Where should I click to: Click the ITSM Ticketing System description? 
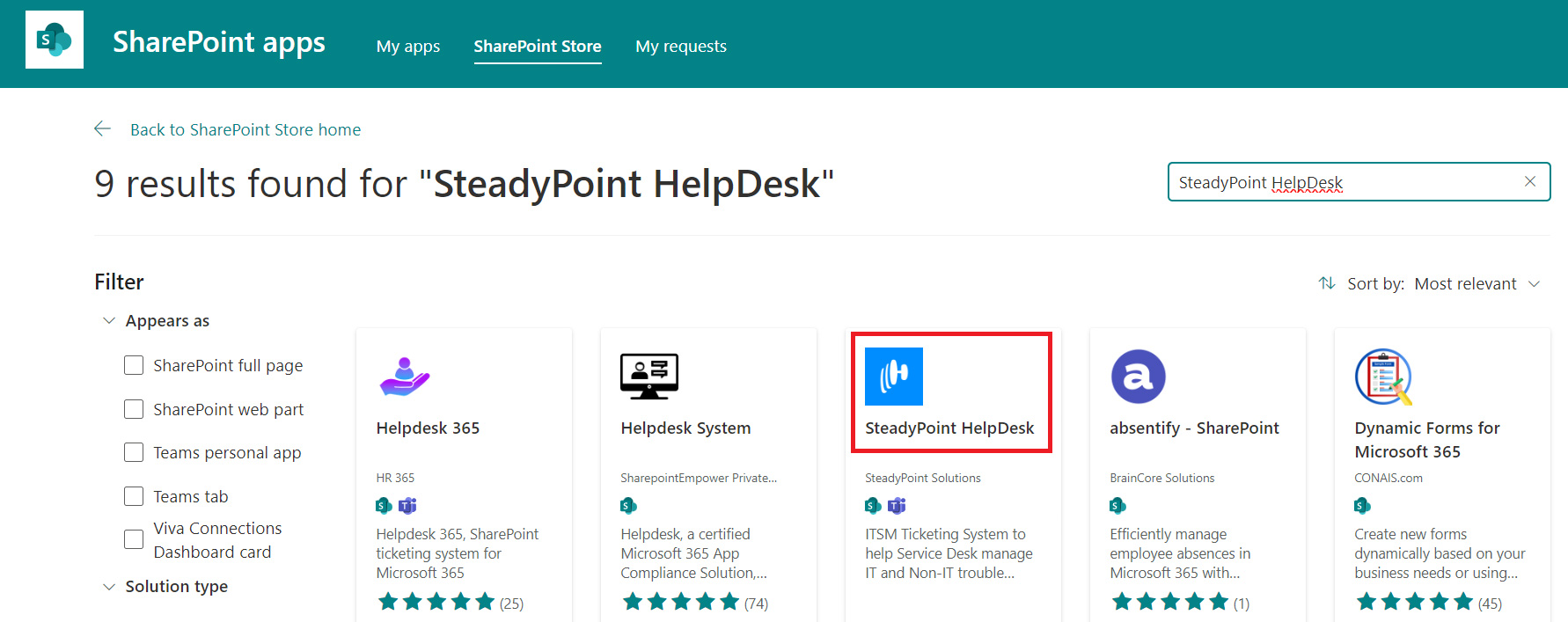click(949, 553)
